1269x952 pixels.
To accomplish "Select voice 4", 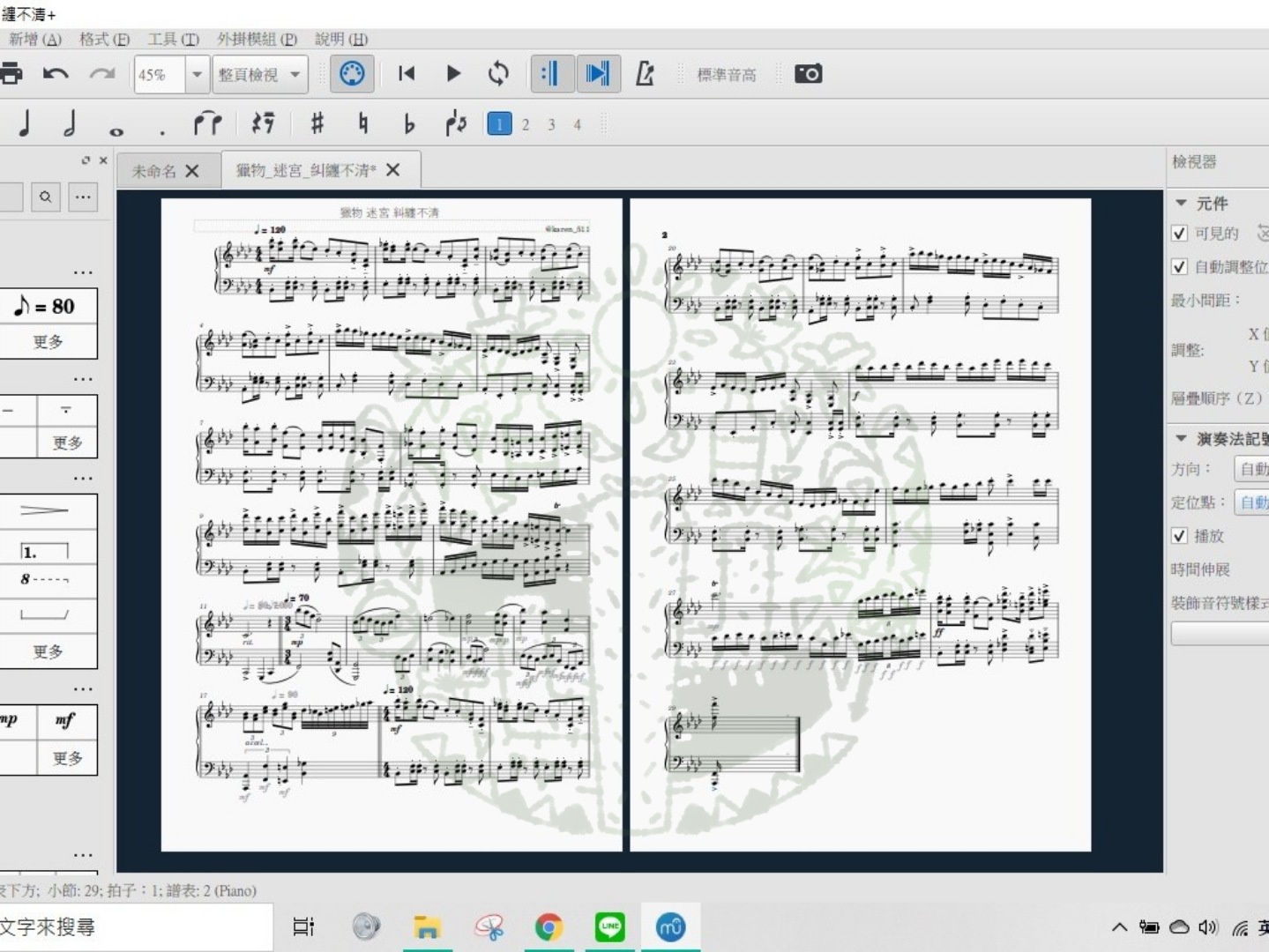I will pos(577,124).
